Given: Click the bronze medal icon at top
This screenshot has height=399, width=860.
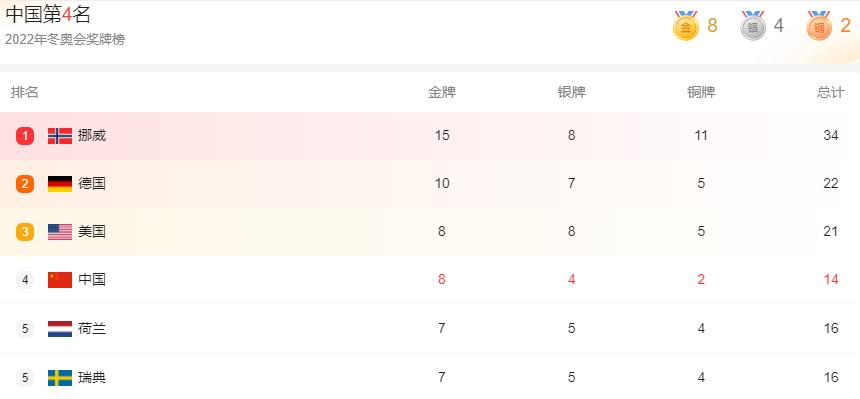Looking at the screenshot, I should [x=819, y=26].
